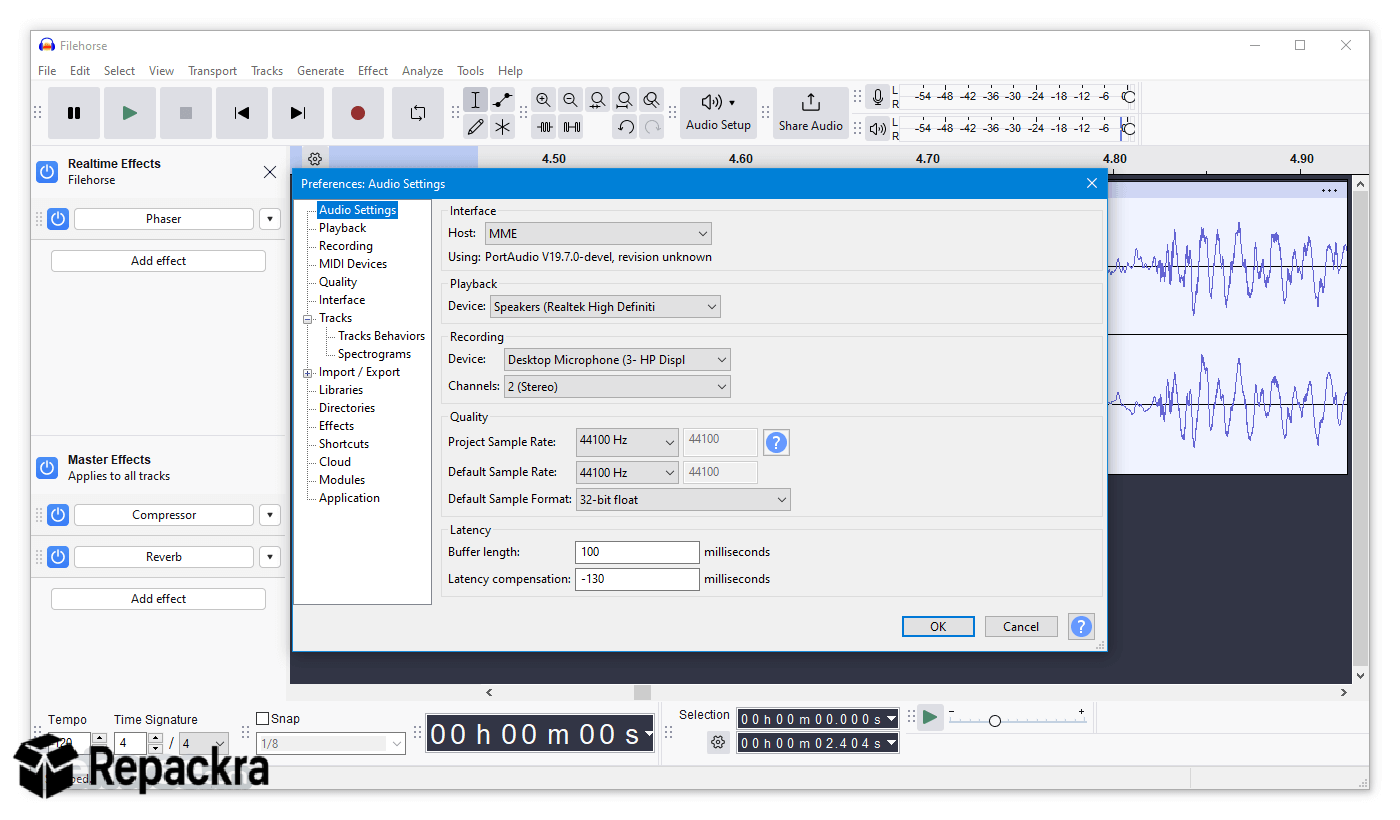1400x820 pixels.
Task: Open Recording Device Desktop Microphone dropdown
Action: click(617, 360)
